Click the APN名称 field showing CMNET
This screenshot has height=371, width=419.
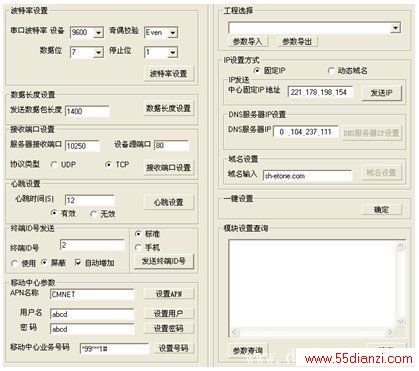92,294
